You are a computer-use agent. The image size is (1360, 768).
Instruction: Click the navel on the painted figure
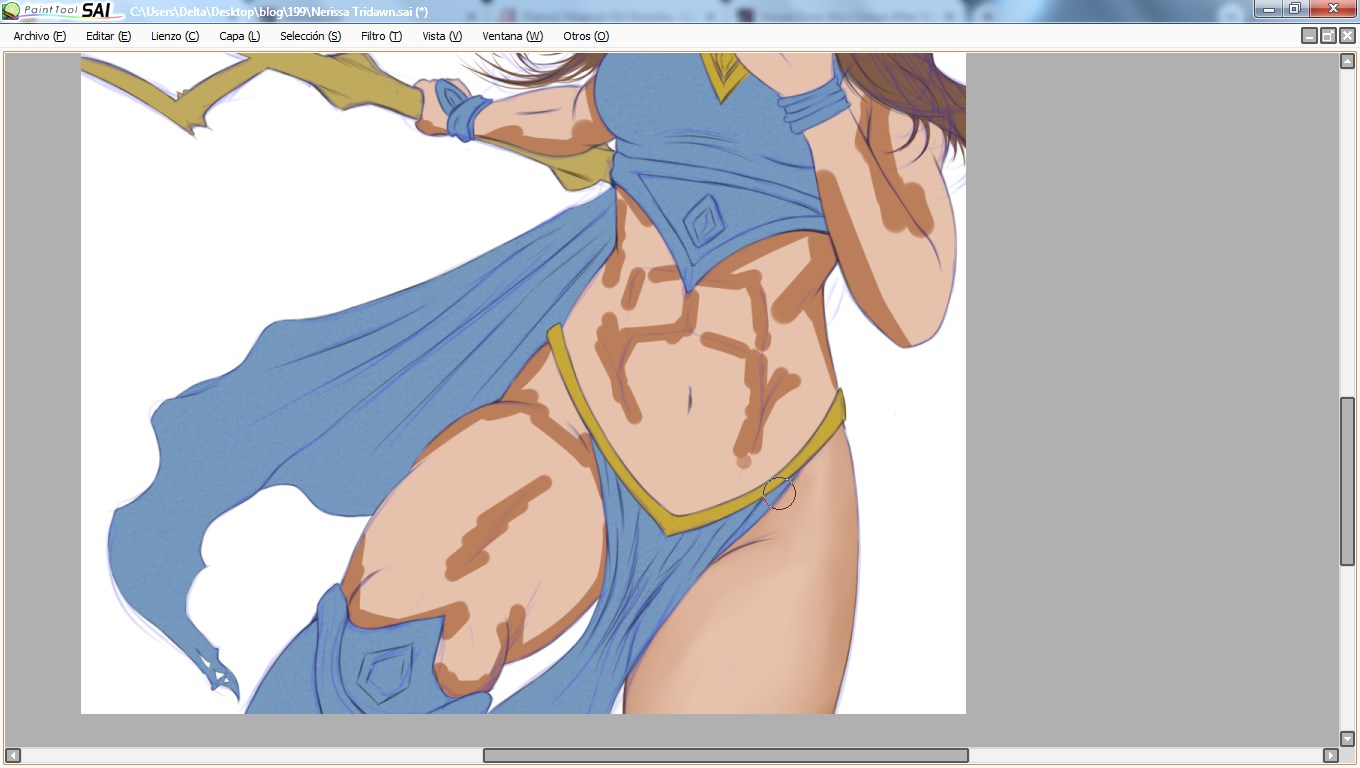(690, 401)
